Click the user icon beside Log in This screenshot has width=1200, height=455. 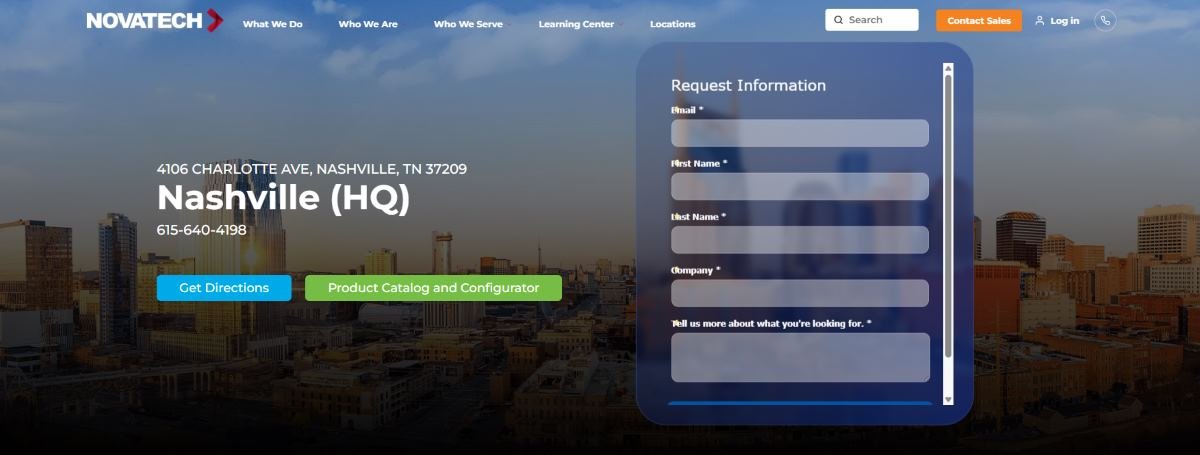tap(1040, 20)
